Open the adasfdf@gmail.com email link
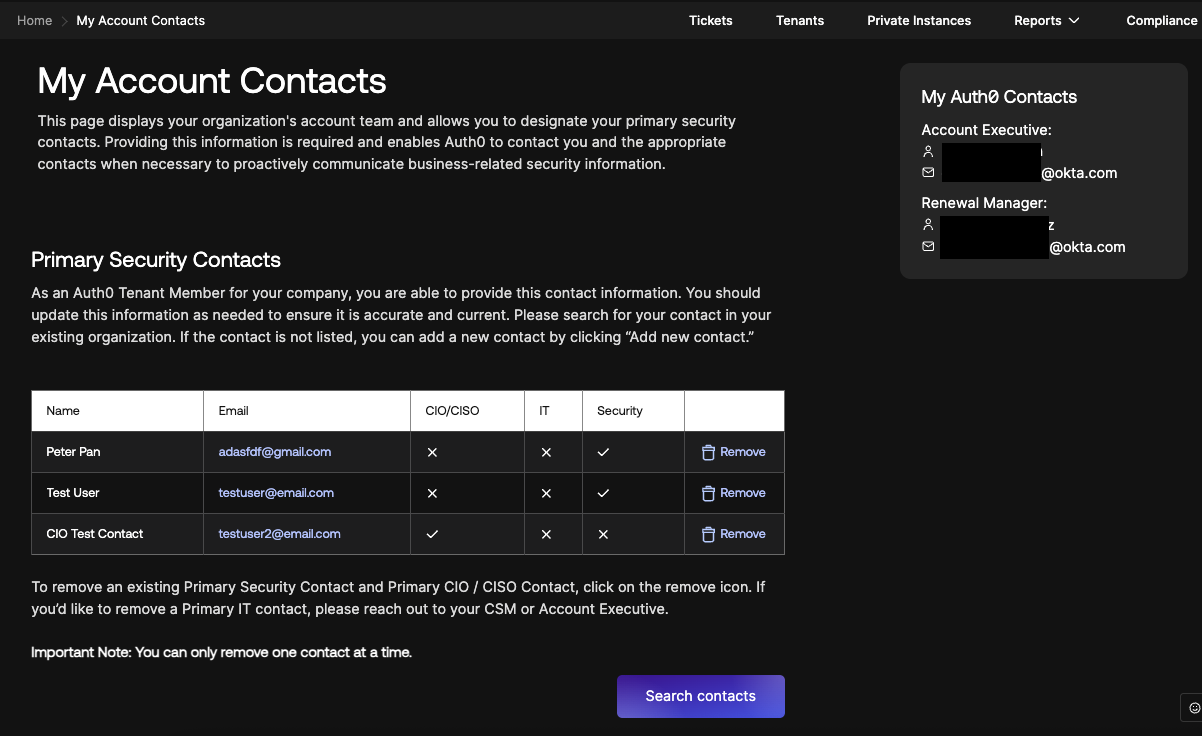 tap(273, 451)
